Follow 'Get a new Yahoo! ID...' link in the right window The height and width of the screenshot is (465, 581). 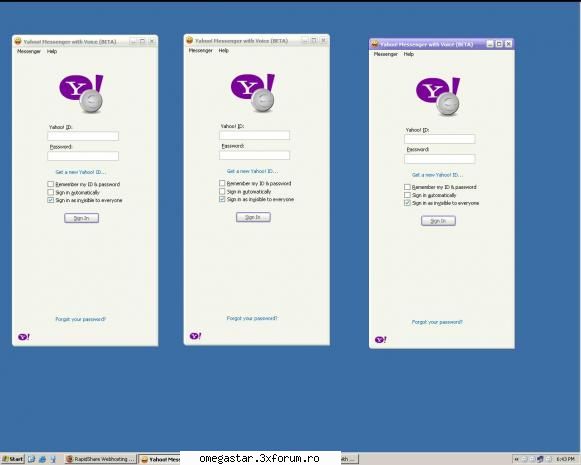tap(437, 175)
